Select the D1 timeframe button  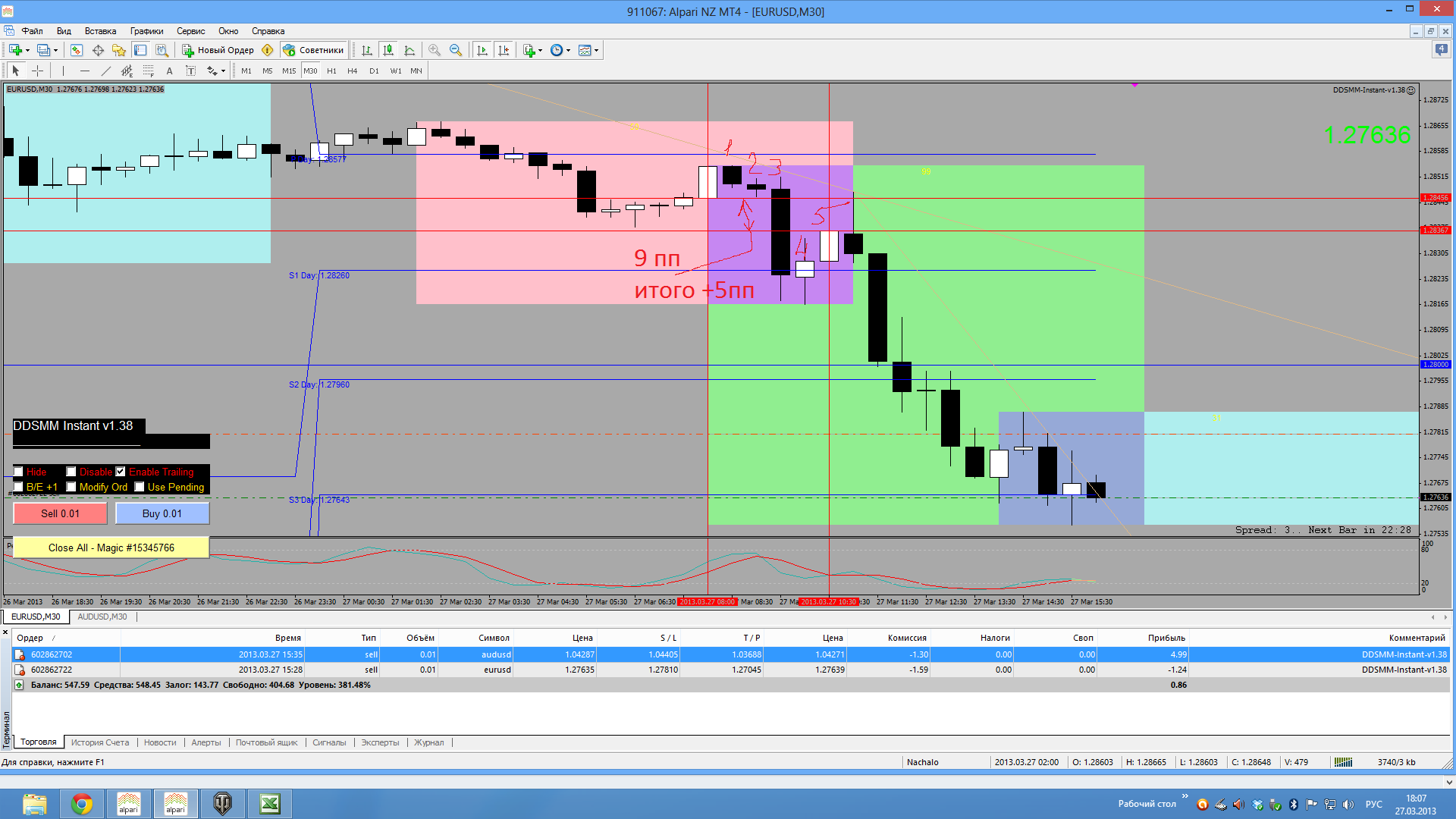374,71
